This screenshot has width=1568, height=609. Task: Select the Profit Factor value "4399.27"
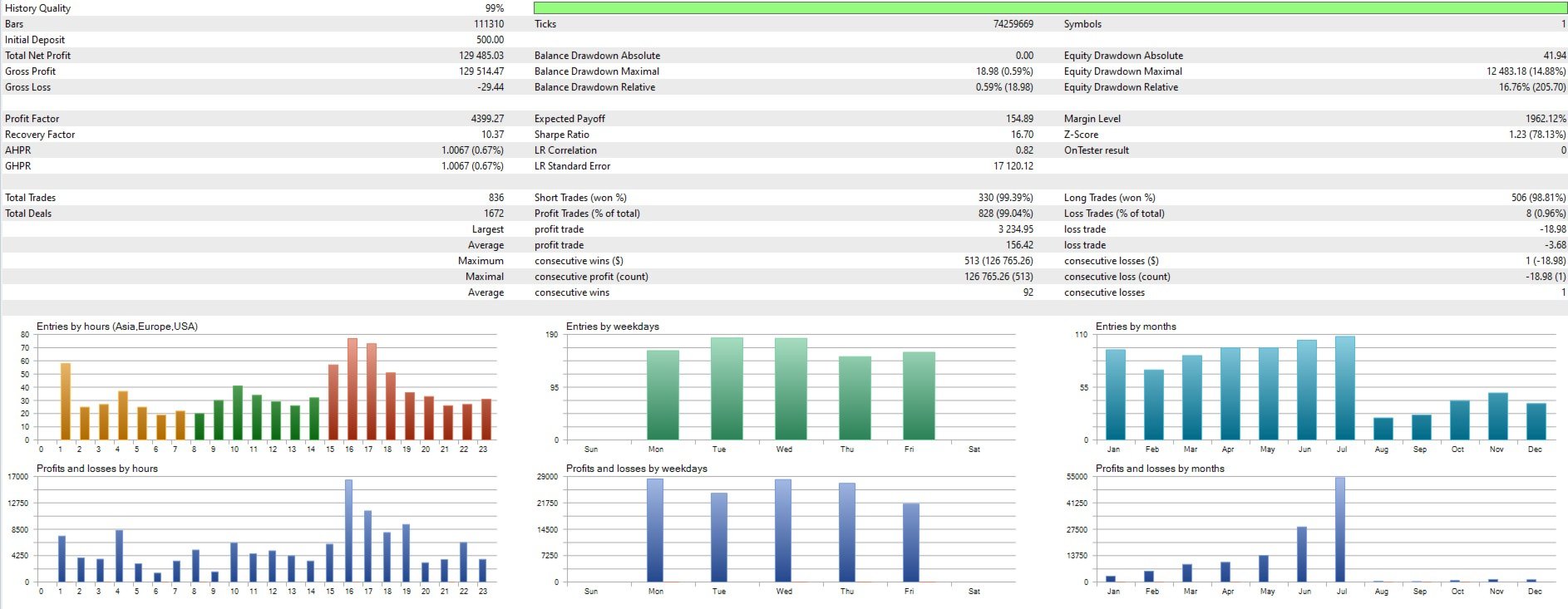(x=487, y=119)
